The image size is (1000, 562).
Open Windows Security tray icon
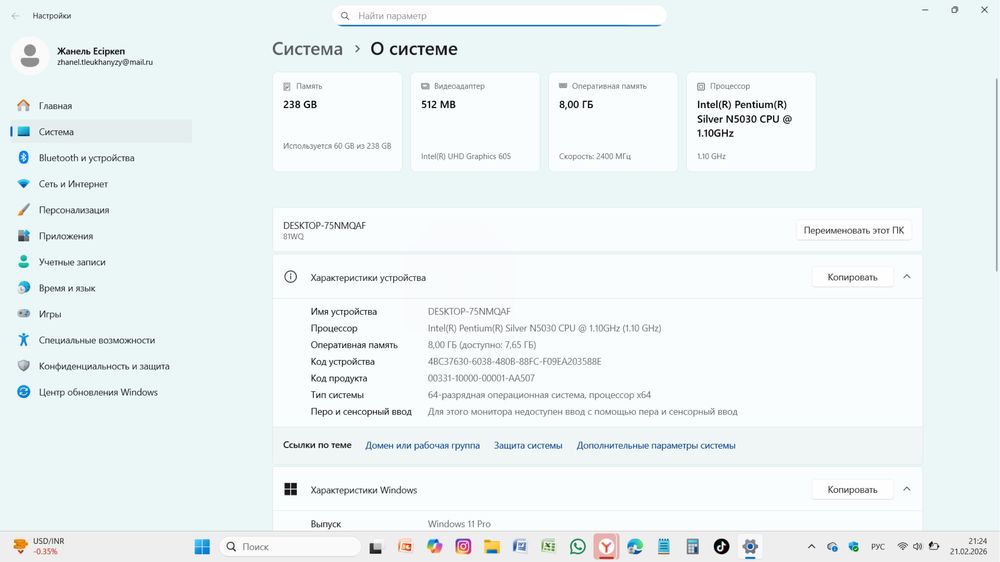(x=853, y=547)
